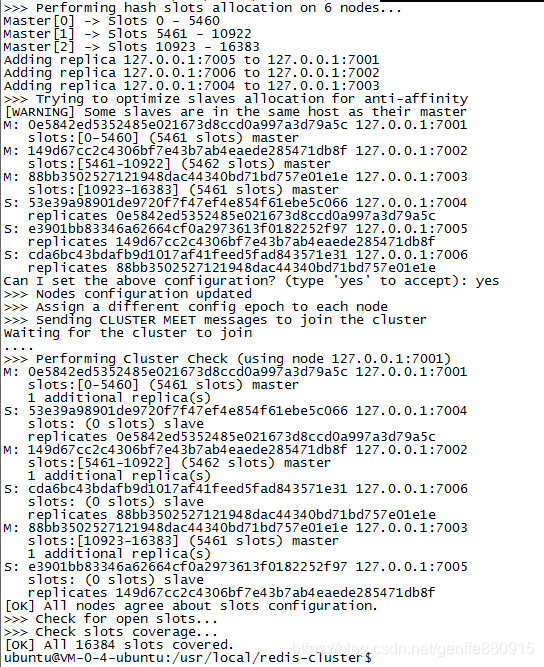The width and height of the screenshot is (544, 667).
Task: Click the 'Master[0] -> Slots 0 - 5460' line
Action: tap(111, 21)
